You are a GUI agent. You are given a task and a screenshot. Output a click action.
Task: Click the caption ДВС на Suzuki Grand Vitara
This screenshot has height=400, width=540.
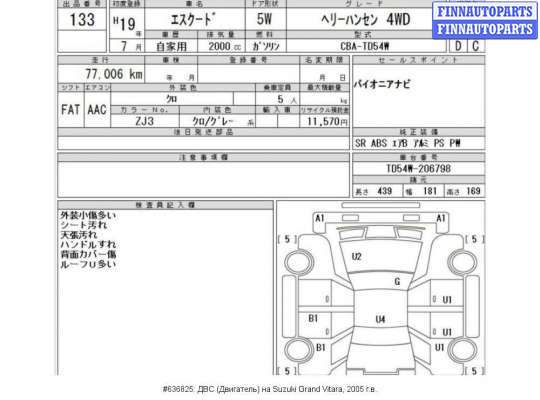pyautogui.click(x=270, y=389)
